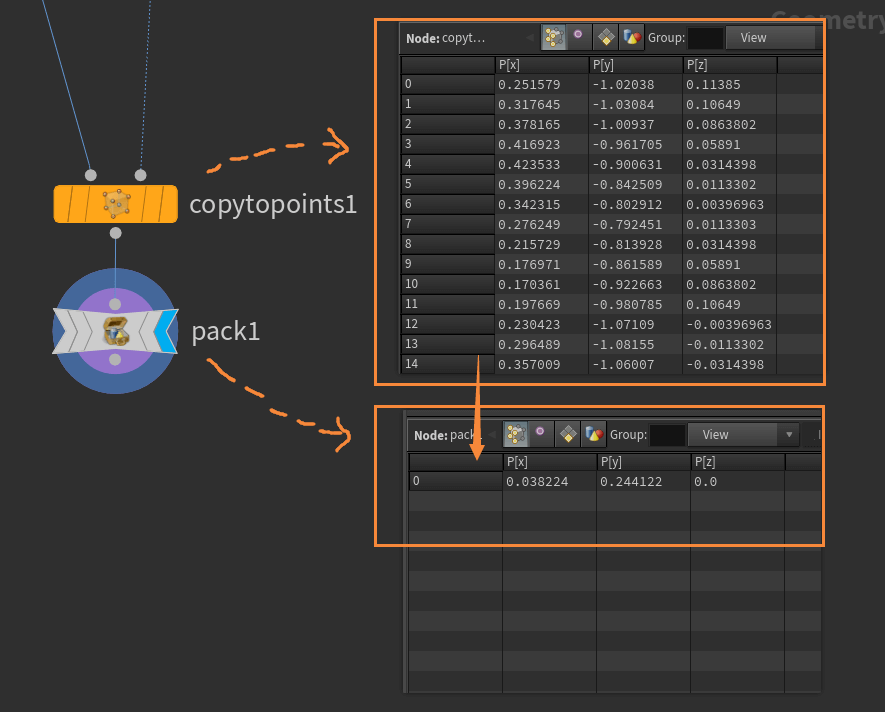
Task: Select row 0 header in pack table
Action: (455, 481)
